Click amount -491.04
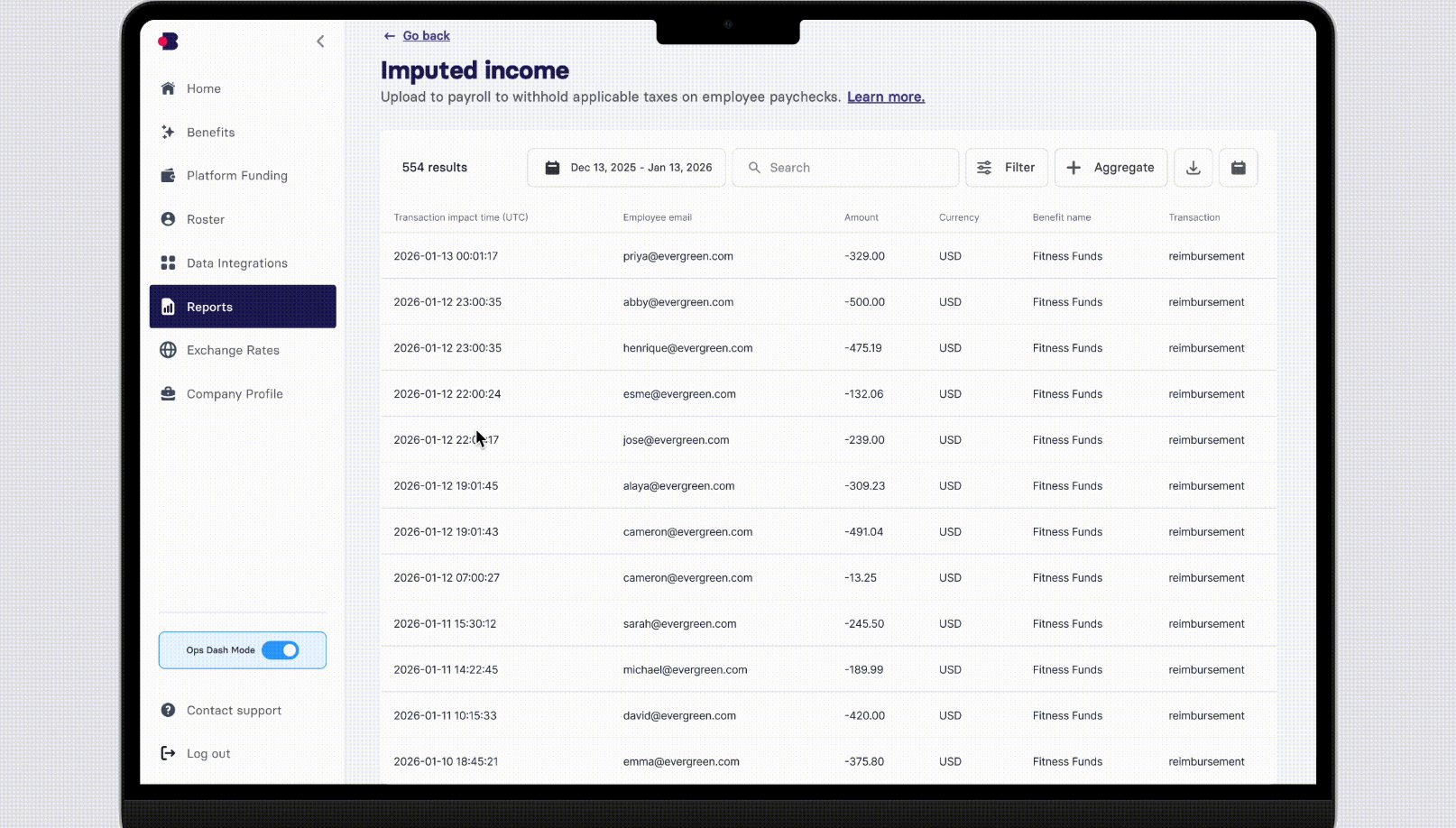This screenshot has height=828, width=1456. pos(864,532)
